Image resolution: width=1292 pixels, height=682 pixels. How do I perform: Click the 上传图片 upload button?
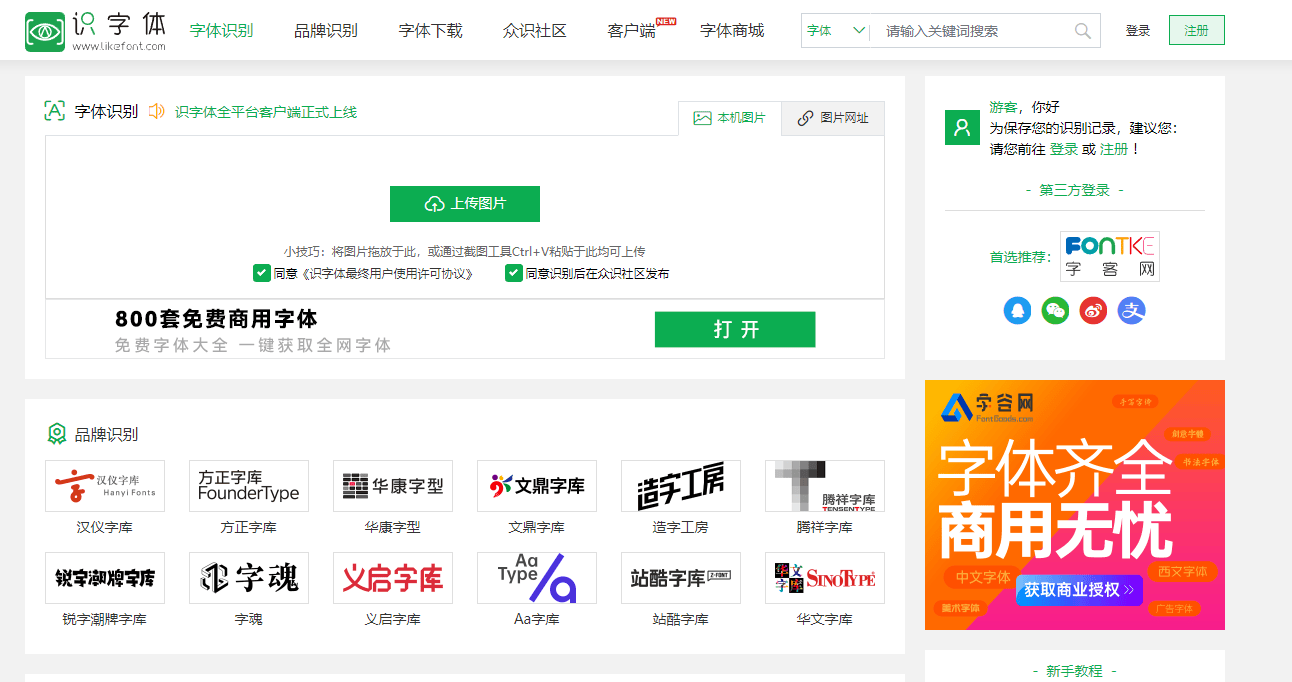(464, 203)
